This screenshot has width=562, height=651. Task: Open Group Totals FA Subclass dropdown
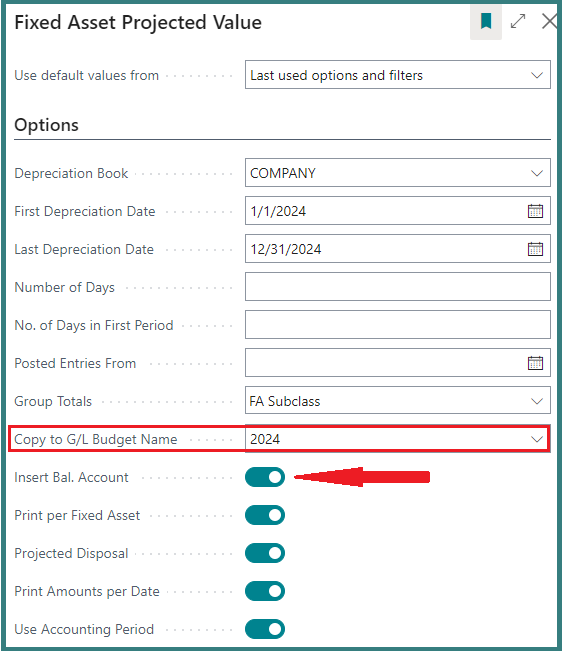(x=398, y=401)
